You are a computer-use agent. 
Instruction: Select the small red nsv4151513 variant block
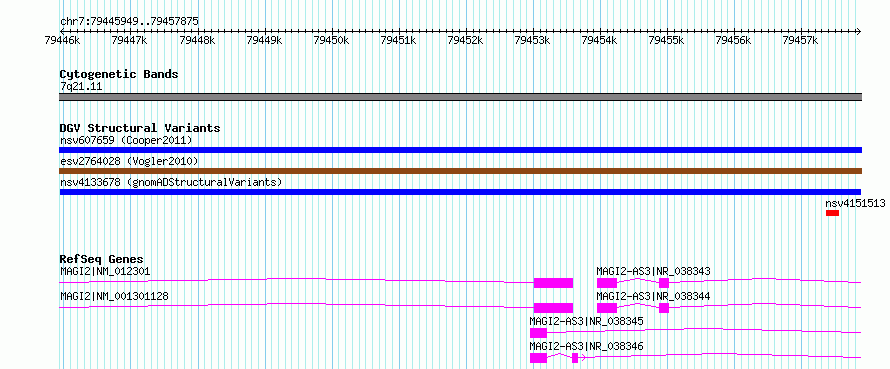pos(832,213)
